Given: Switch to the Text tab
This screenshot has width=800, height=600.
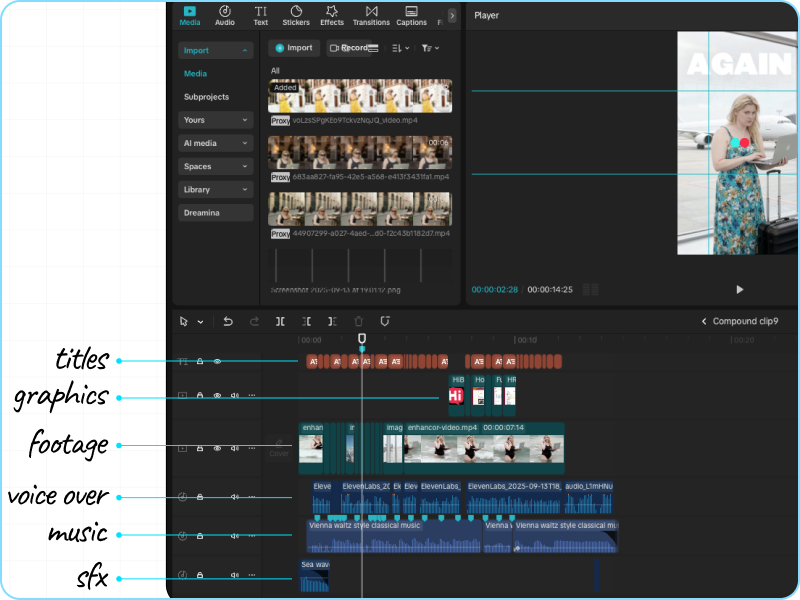Looking at the screenshot, I should (x=260, y=14).
